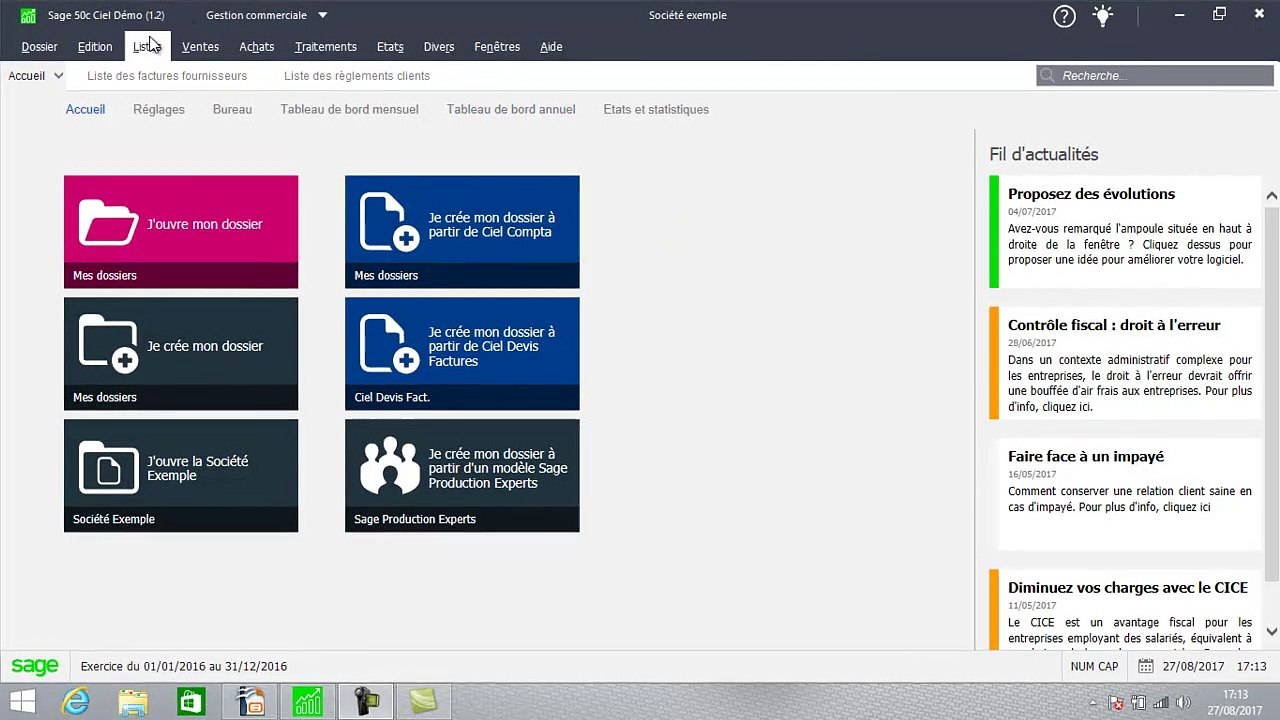1280x720 pixels.
Task: Click the sage logo in the status bar
Action: click(x=35, y=666)
